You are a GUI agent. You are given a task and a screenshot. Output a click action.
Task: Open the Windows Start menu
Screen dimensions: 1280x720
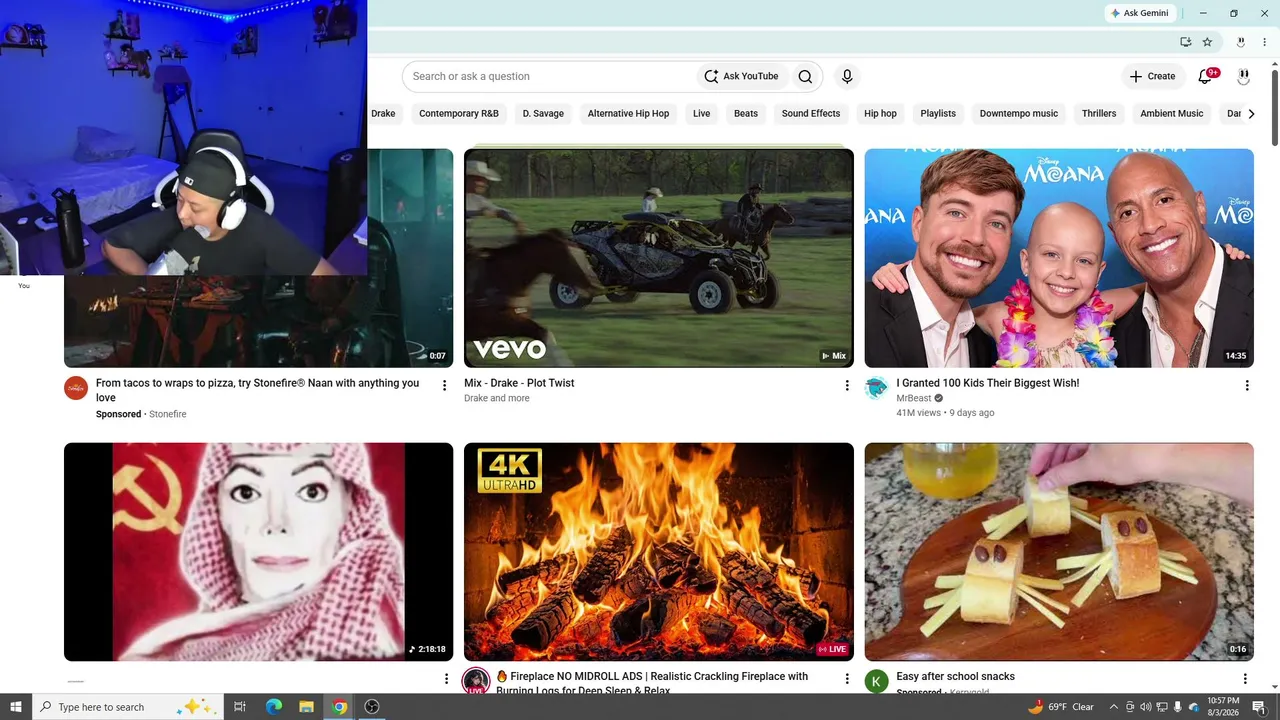click(x=16, y=707)
